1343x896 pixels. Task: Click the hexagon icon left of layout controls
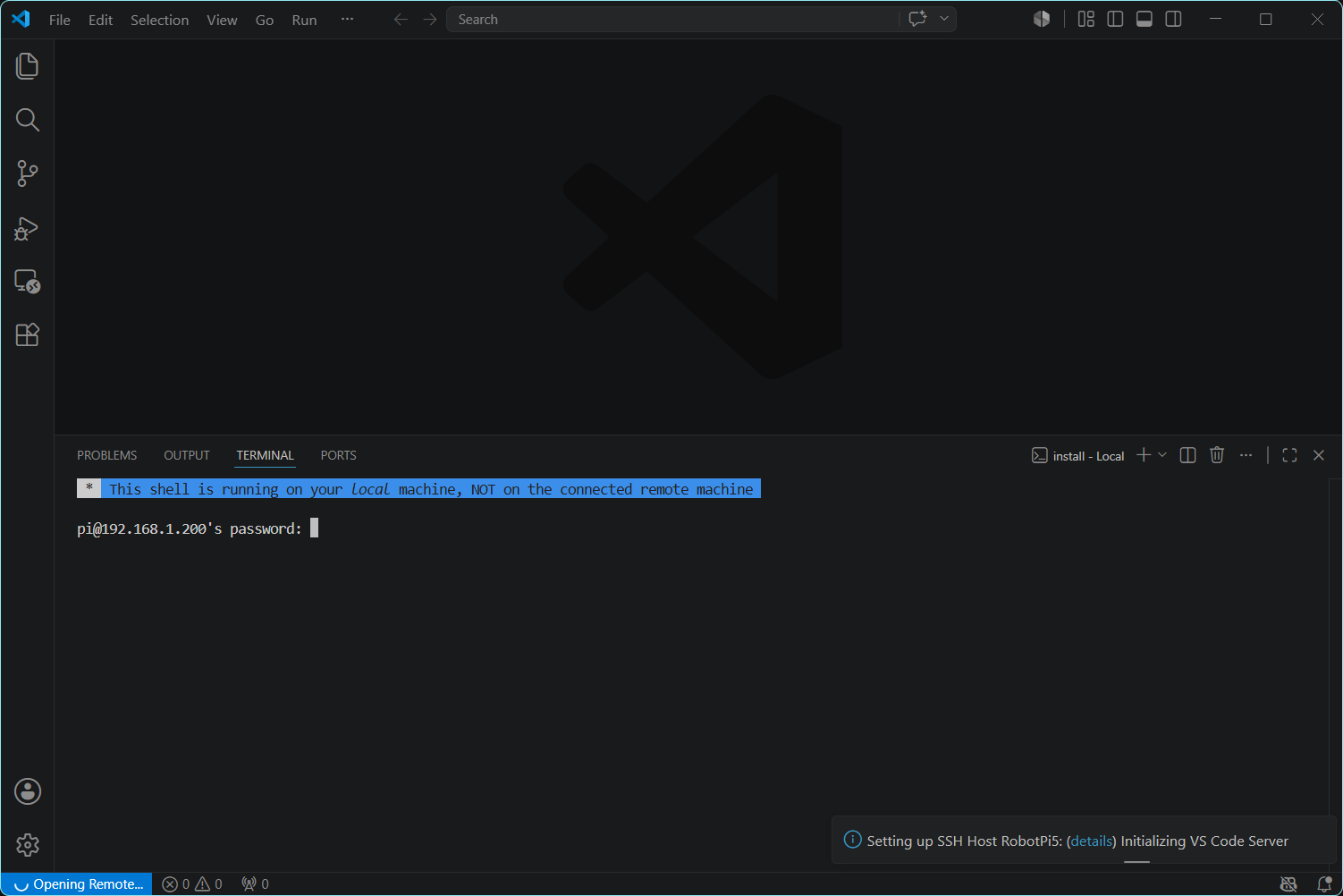pos(1042,19)
